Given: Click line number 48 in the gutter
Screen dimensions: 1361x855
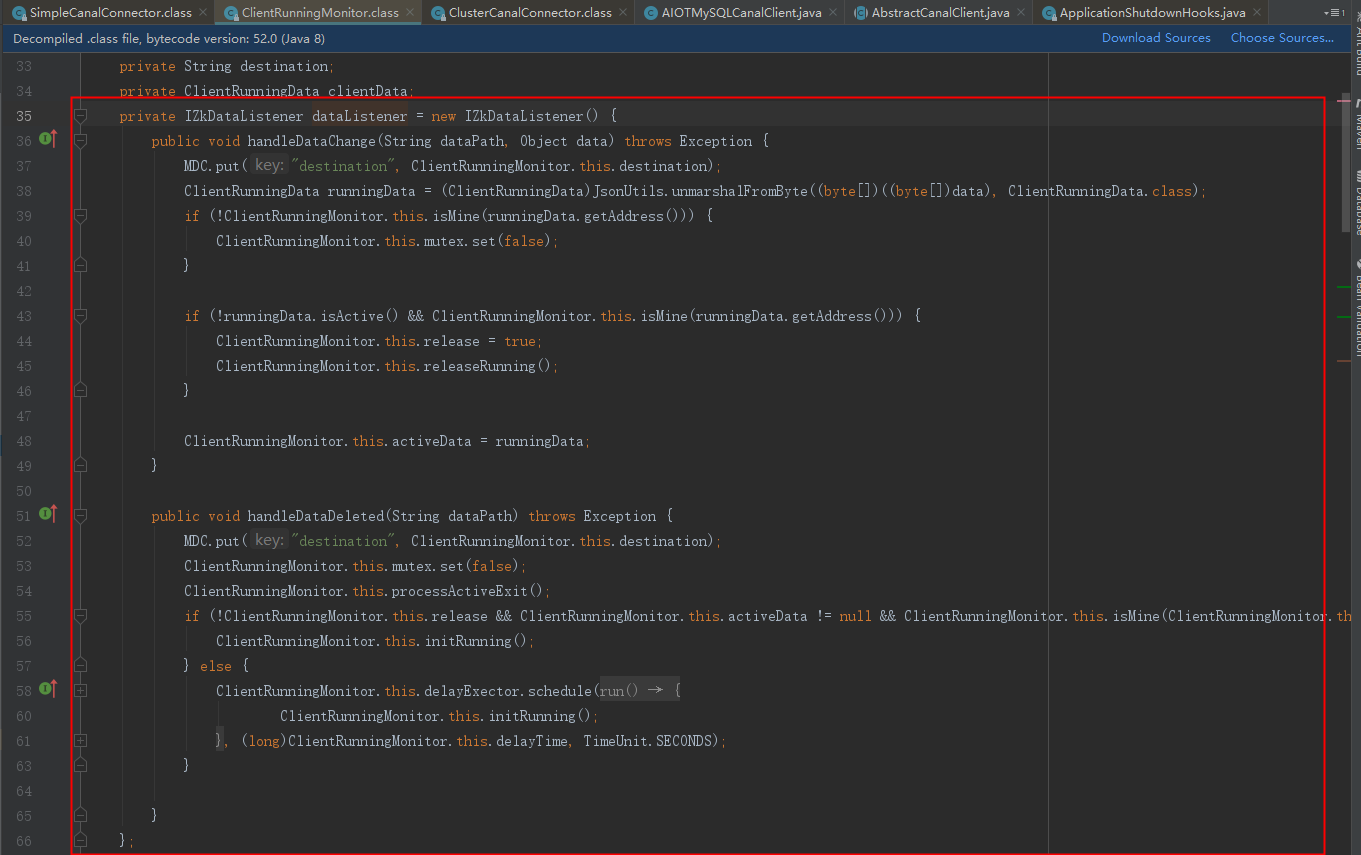Looking at the screenshot, I should coord(24,441).
